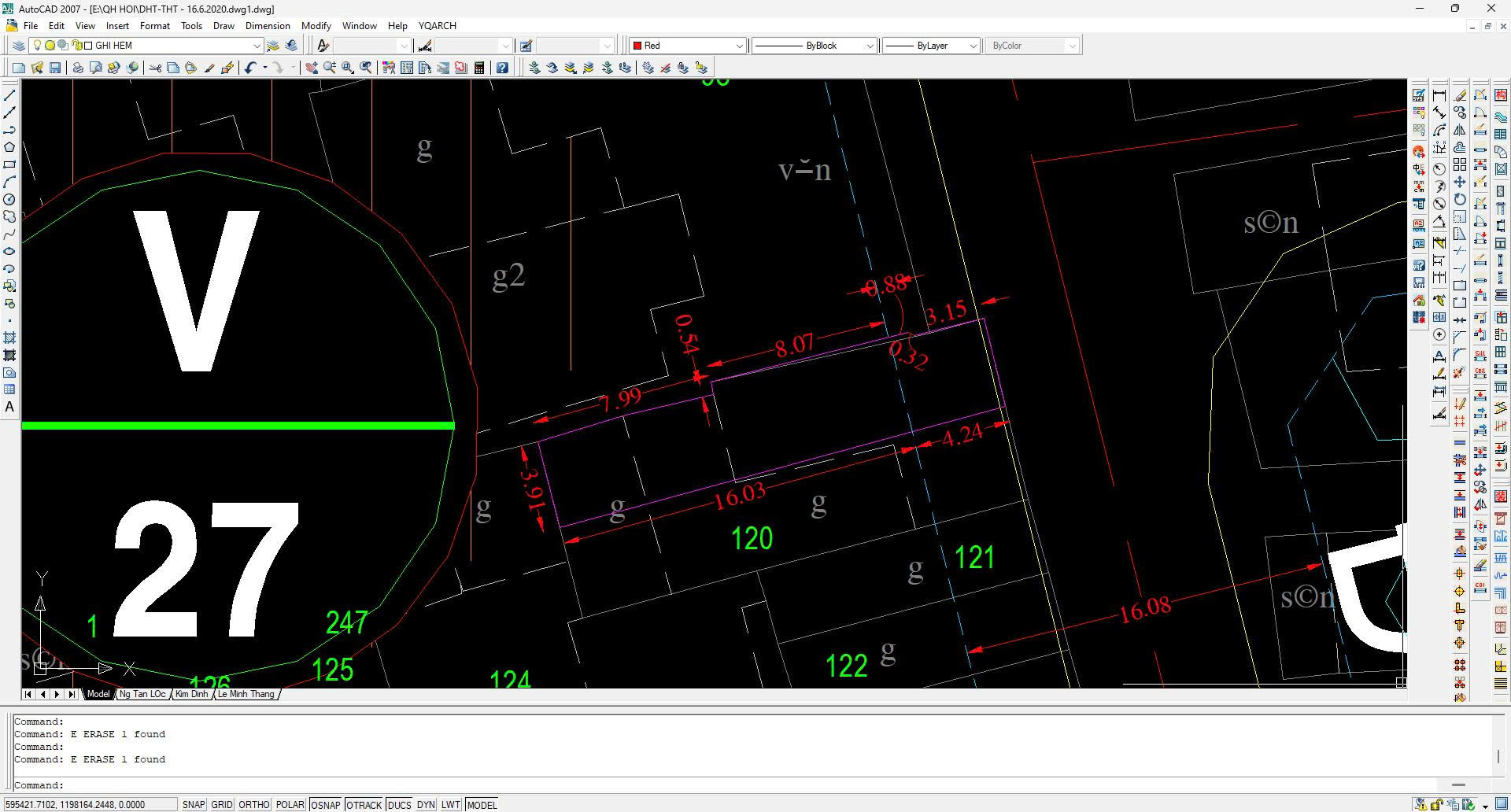The width and height of the screenshot is (1511, 812).
Task: Click the SNAP status button
Action: click(193, 805)
